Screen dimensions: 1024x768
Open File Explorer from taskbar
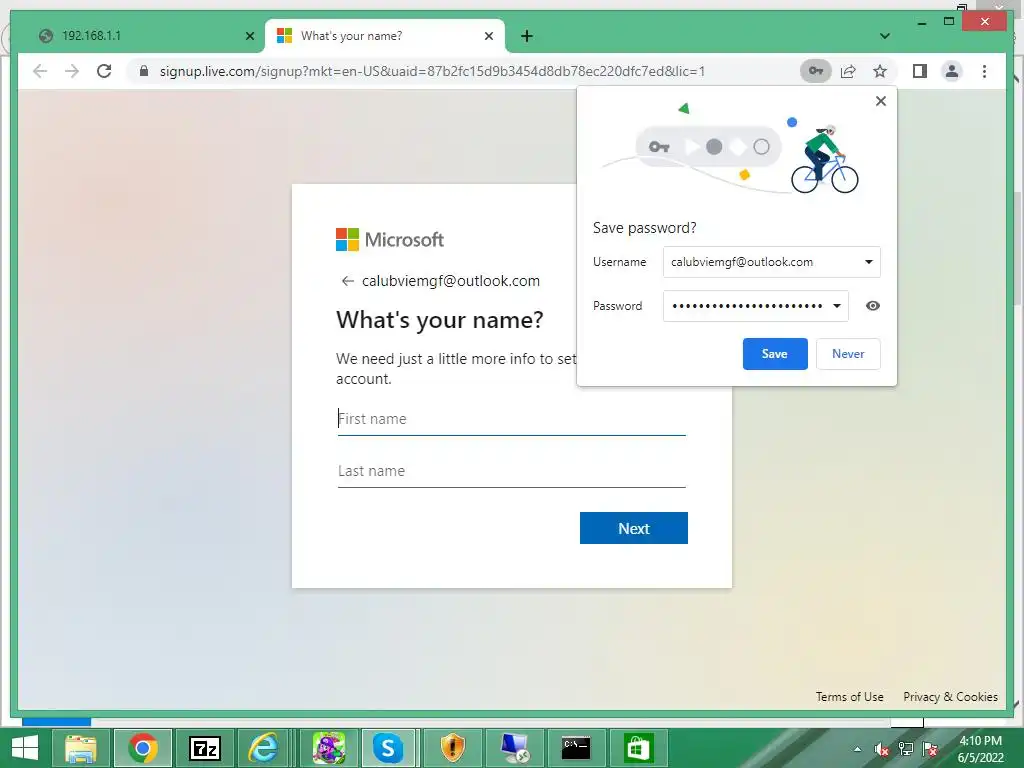point(80,748)
